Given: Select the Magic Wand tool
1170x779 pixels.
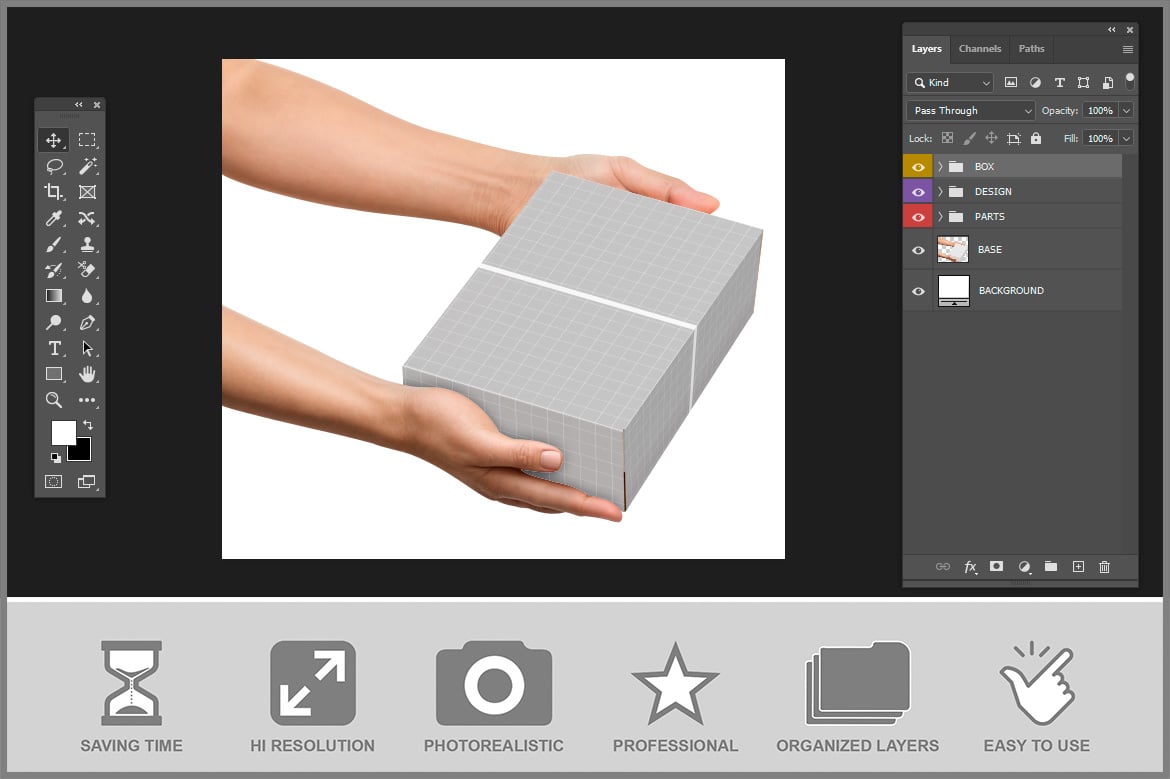Looking at the screenshot, I should click(x=87, y=166).
